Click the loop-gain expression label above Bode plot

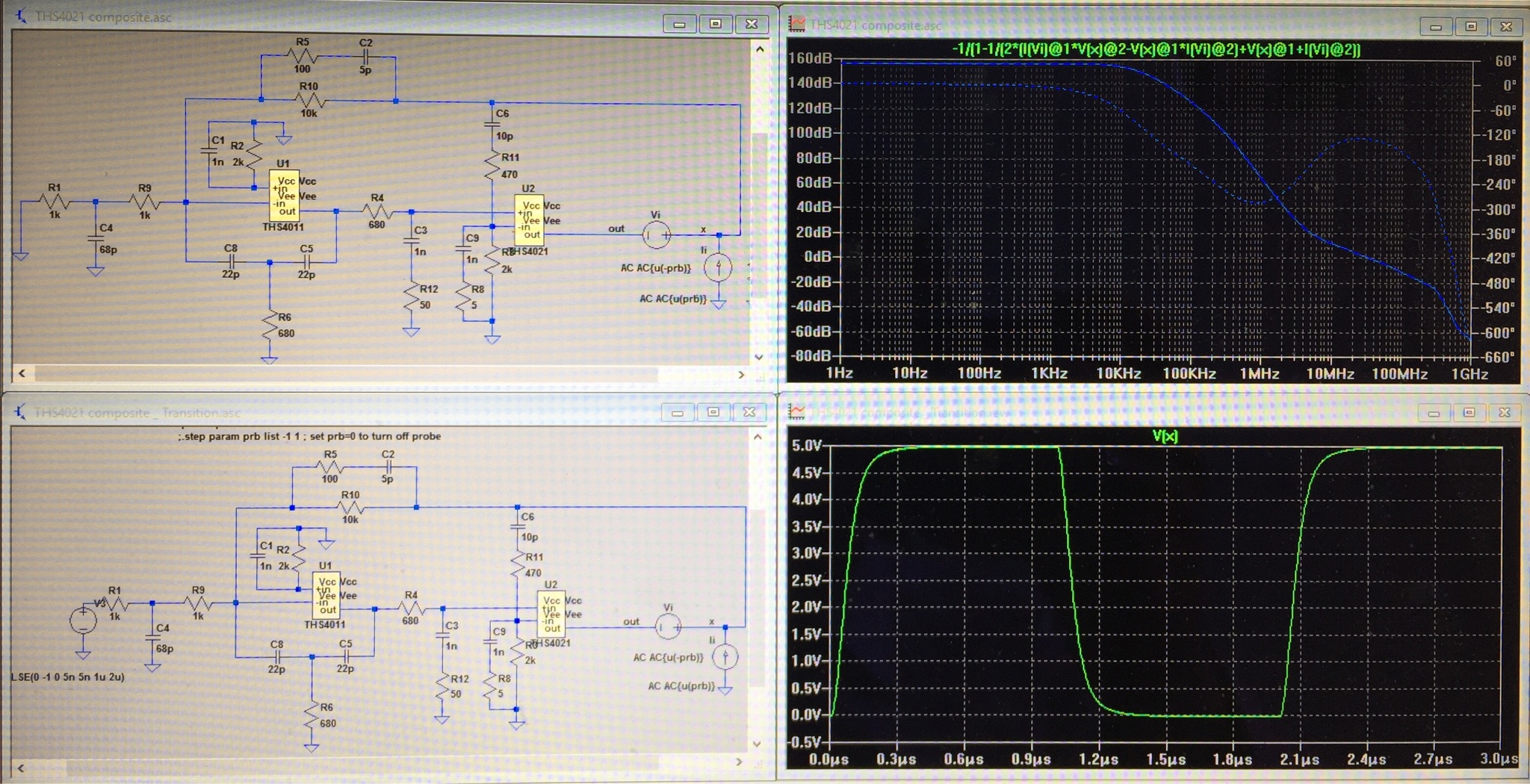(x=1156, y=49)
